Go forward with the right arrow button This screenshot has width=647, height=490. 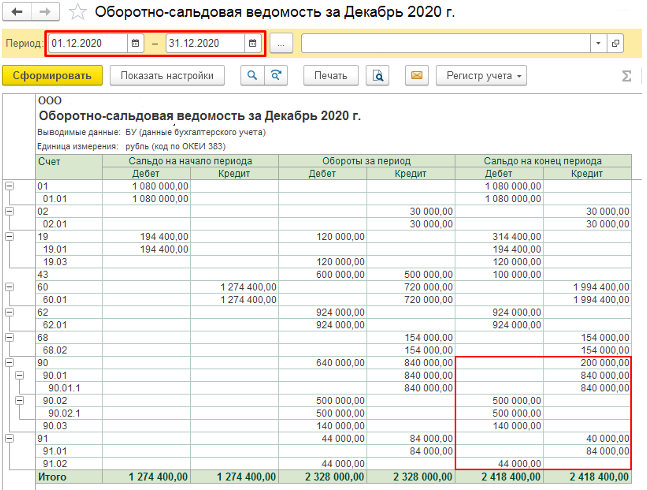(45, 12)
